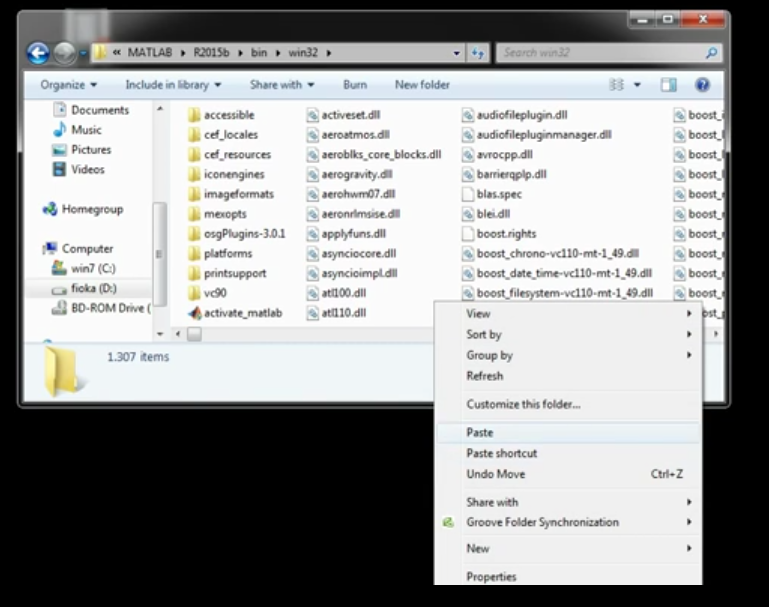Select the cef_locales folder icon
Viewport: 769px width, 607px height.
coord(194,135)
